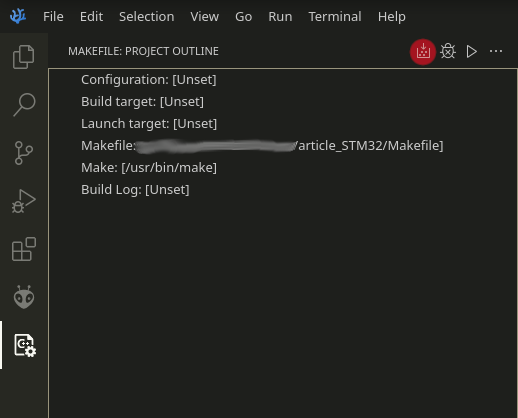Open the Source Control branch icon
The width and height of the screenshot is (518, 418).
(24, 153)
